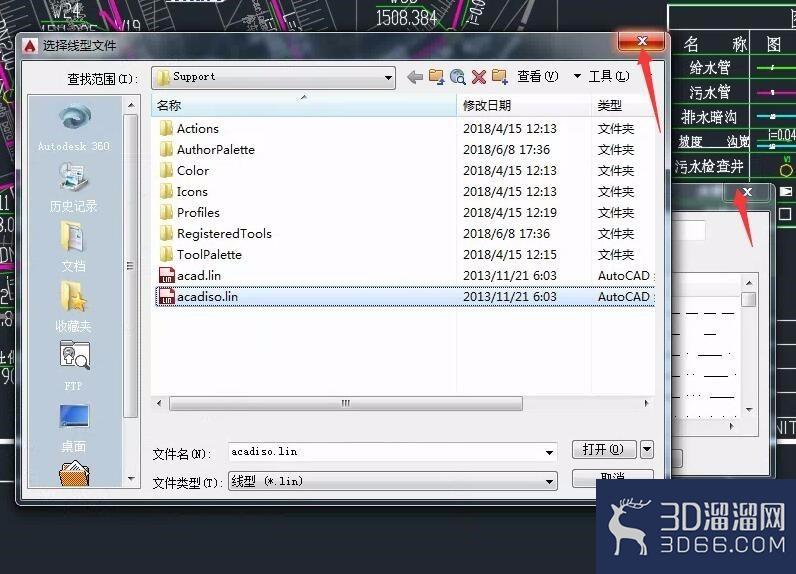This screenshot has width=796, height=574.
Task: Click the scroll down arrow in background linetype list
Action: pyautogui.click(x=749, y=410)
